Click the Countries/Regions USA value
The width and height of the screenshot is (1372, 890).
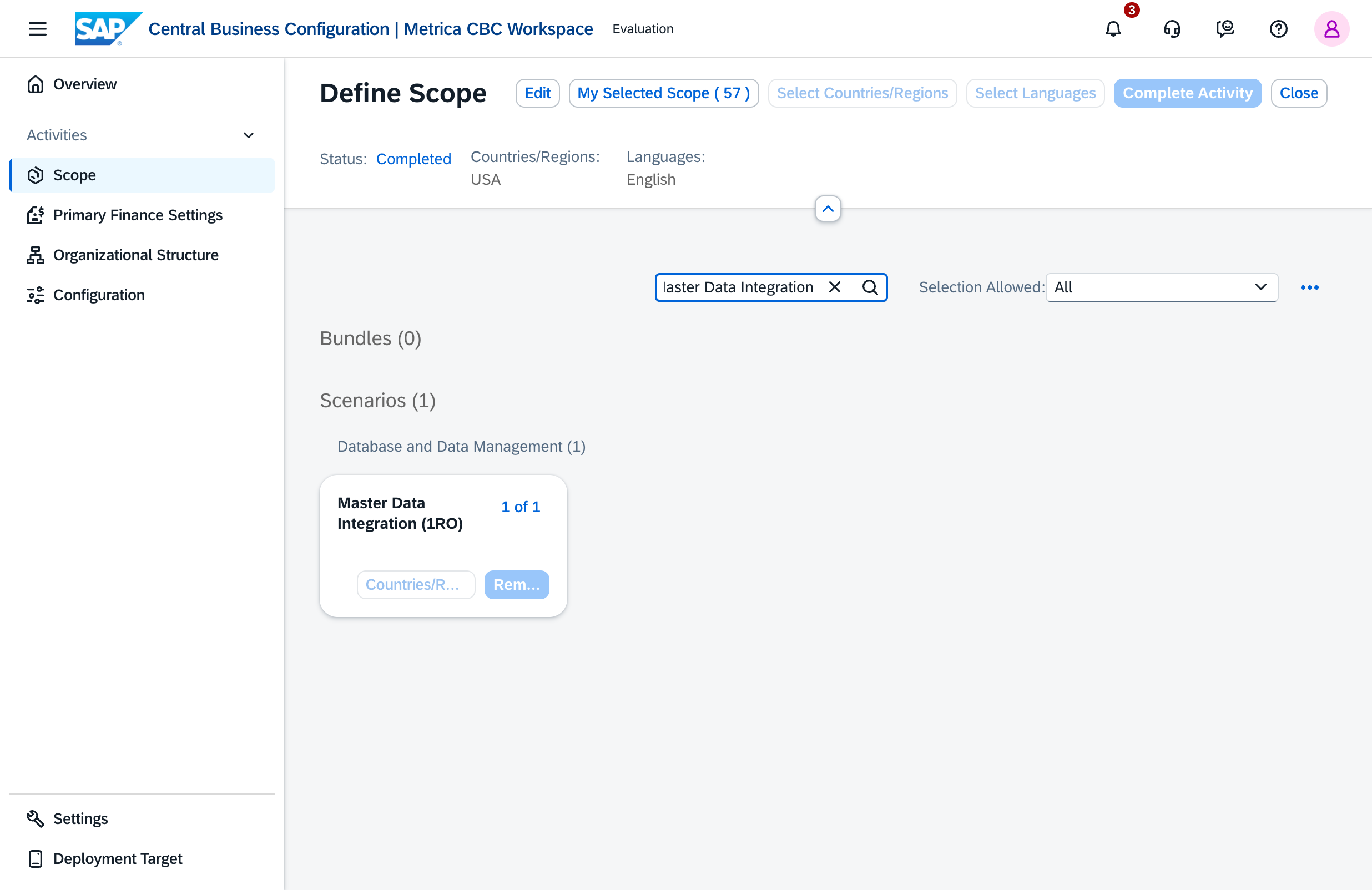[x=486, y=180]
